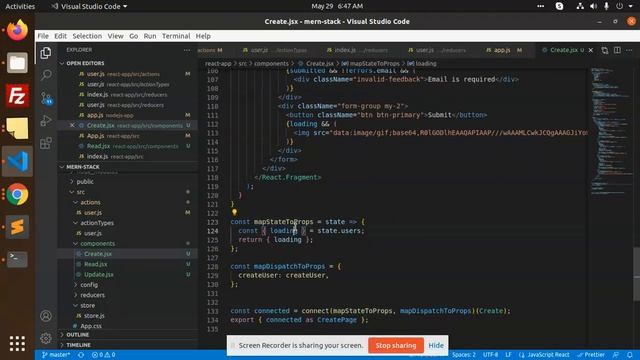640x360 pixels.
Task: Open notifications bell in status bar
Action: tap(630, 355)
